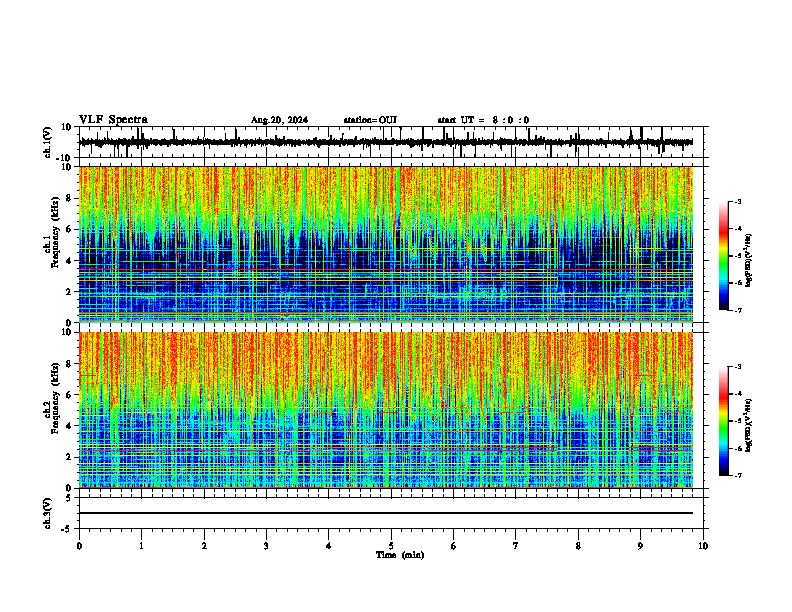The width and height of the screenshot is (792, 612).
Task: Click the '2' minute tick label
Action: tap(204, 546)
